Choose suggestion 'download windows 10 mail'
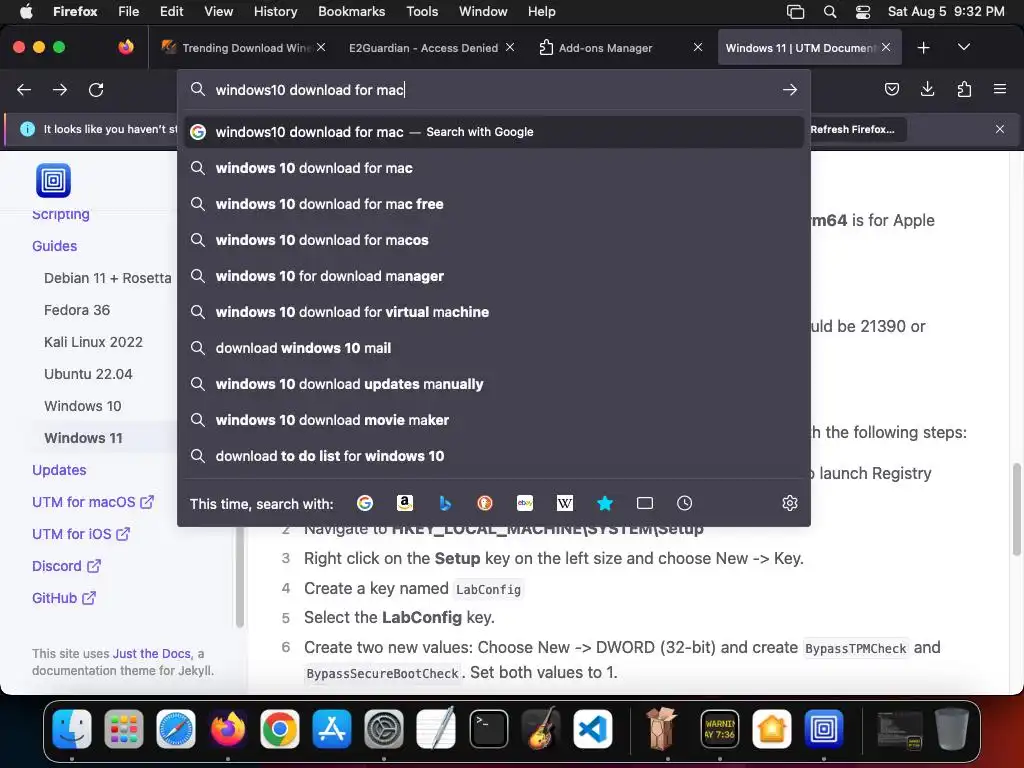 click(494, 347)
